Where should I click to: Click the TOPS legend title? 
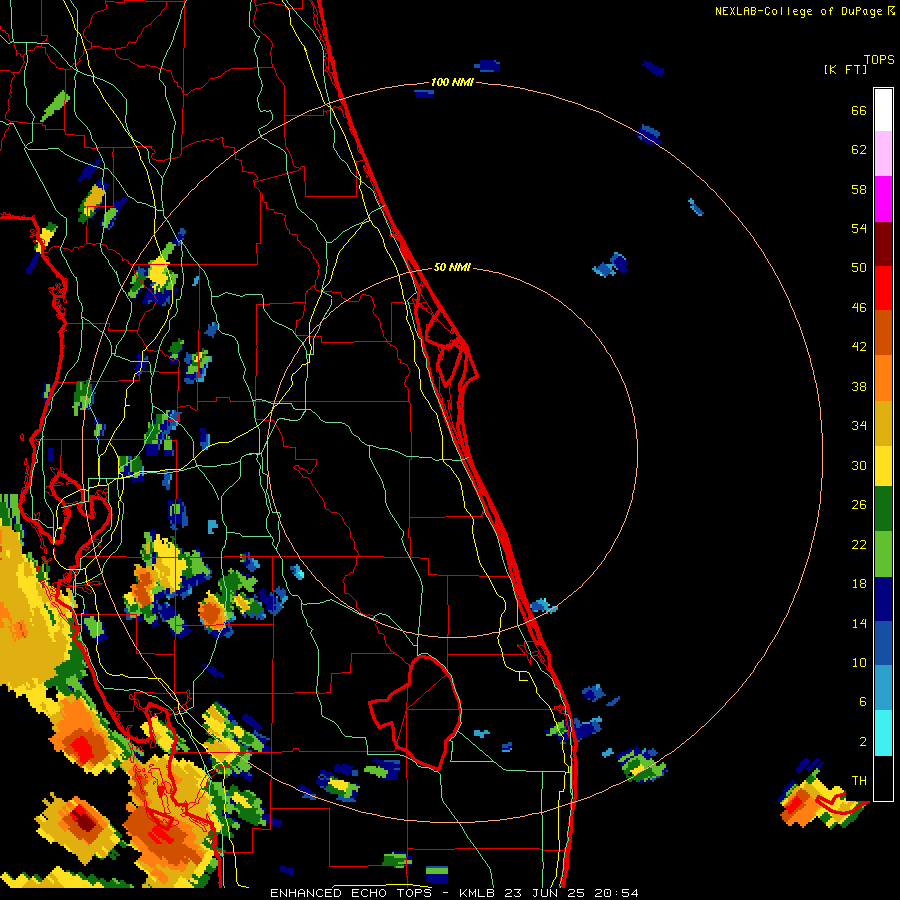[x=879, y=60]
